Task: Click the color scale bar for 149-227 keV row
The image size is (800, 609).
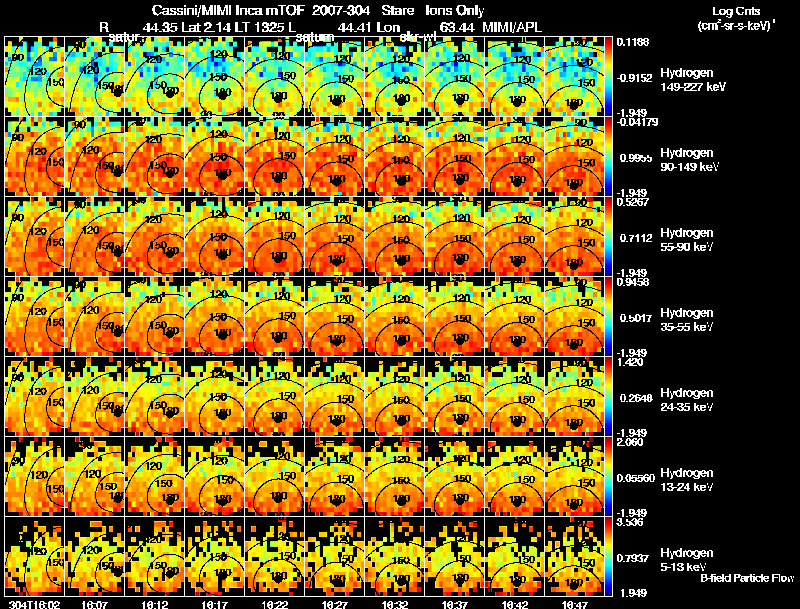Action: [608, 77]
